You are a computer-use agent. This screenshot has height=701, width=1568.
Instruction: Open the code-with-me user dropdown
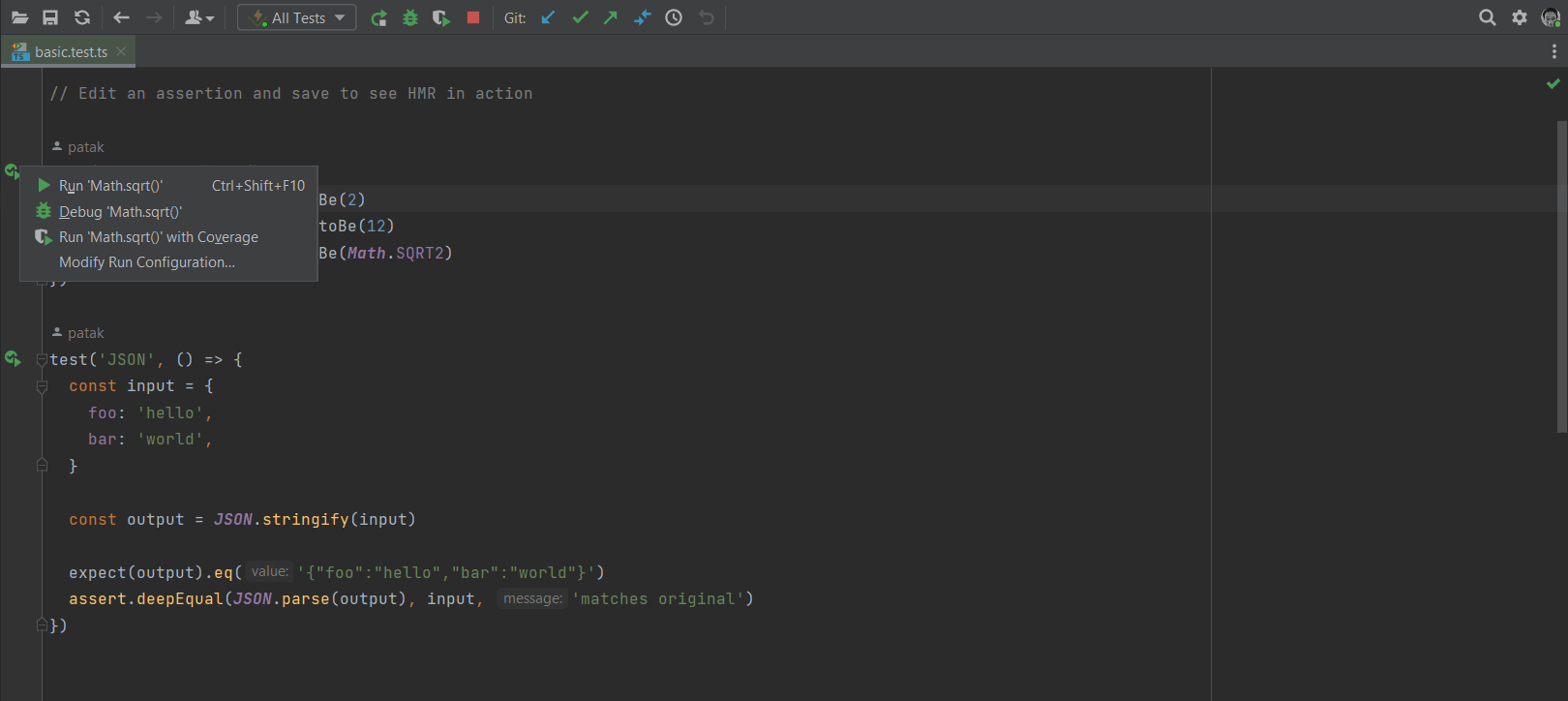(199, 17)
